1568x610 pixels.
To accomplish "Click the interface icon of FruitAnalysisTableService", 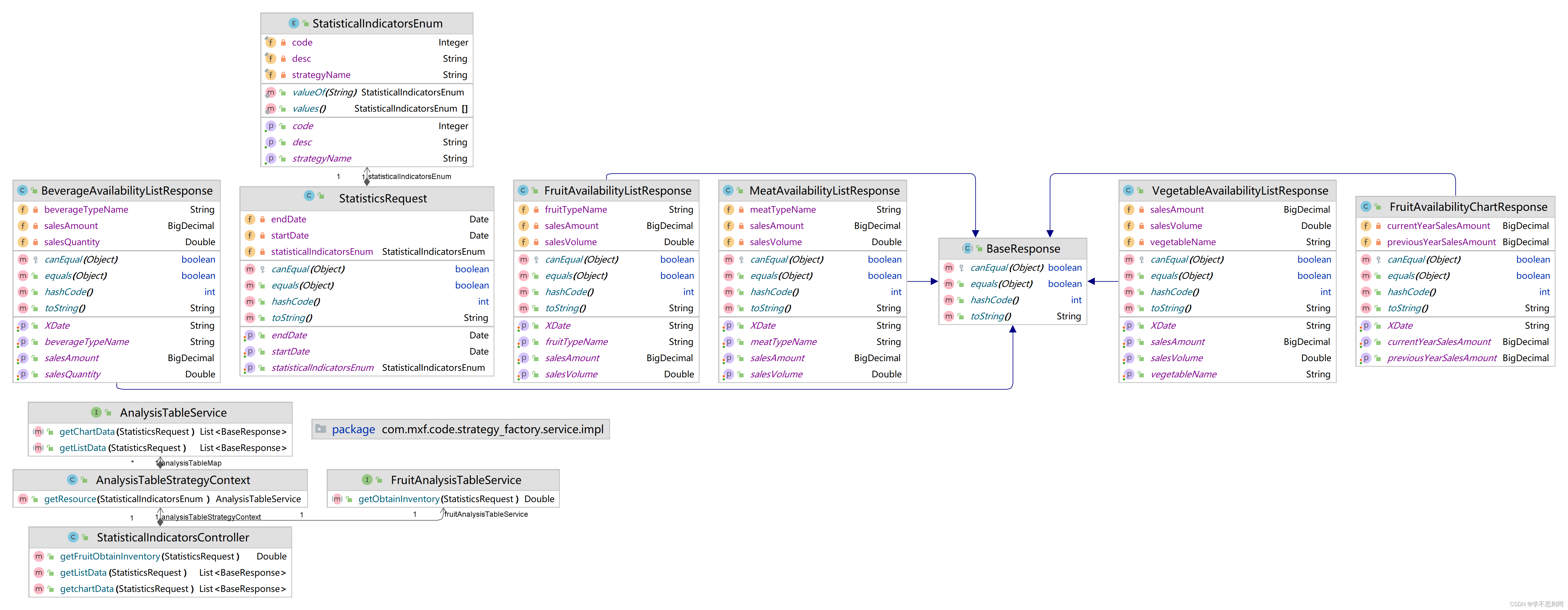I will pos(367,480).
